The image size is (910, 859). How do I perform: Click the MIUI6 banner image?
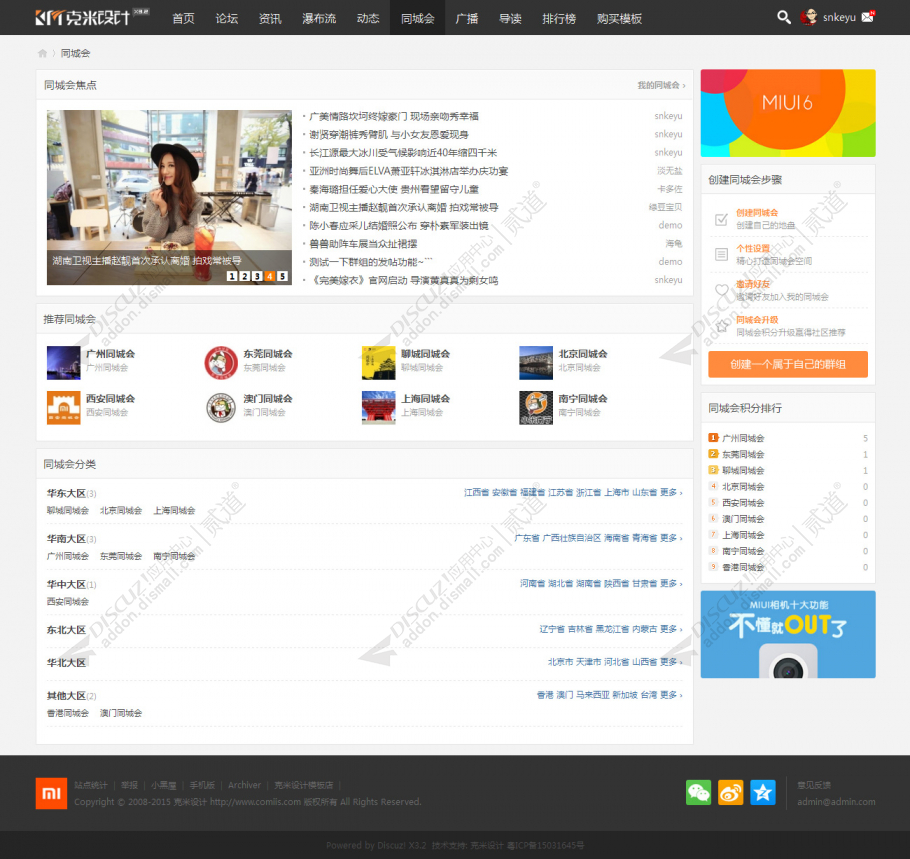point(788,113)
